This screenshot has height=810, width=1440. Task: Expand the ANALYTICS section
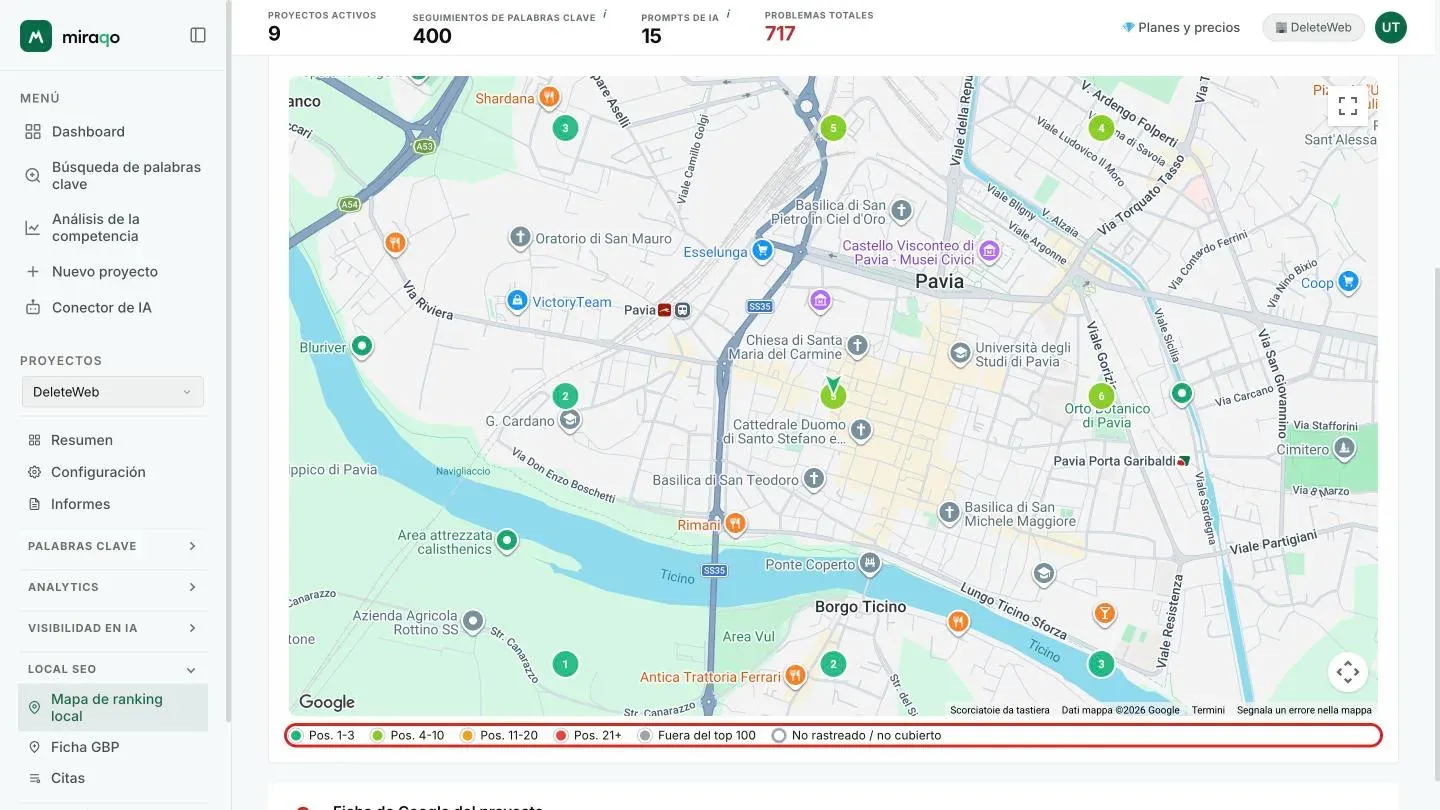click(113, 587)
